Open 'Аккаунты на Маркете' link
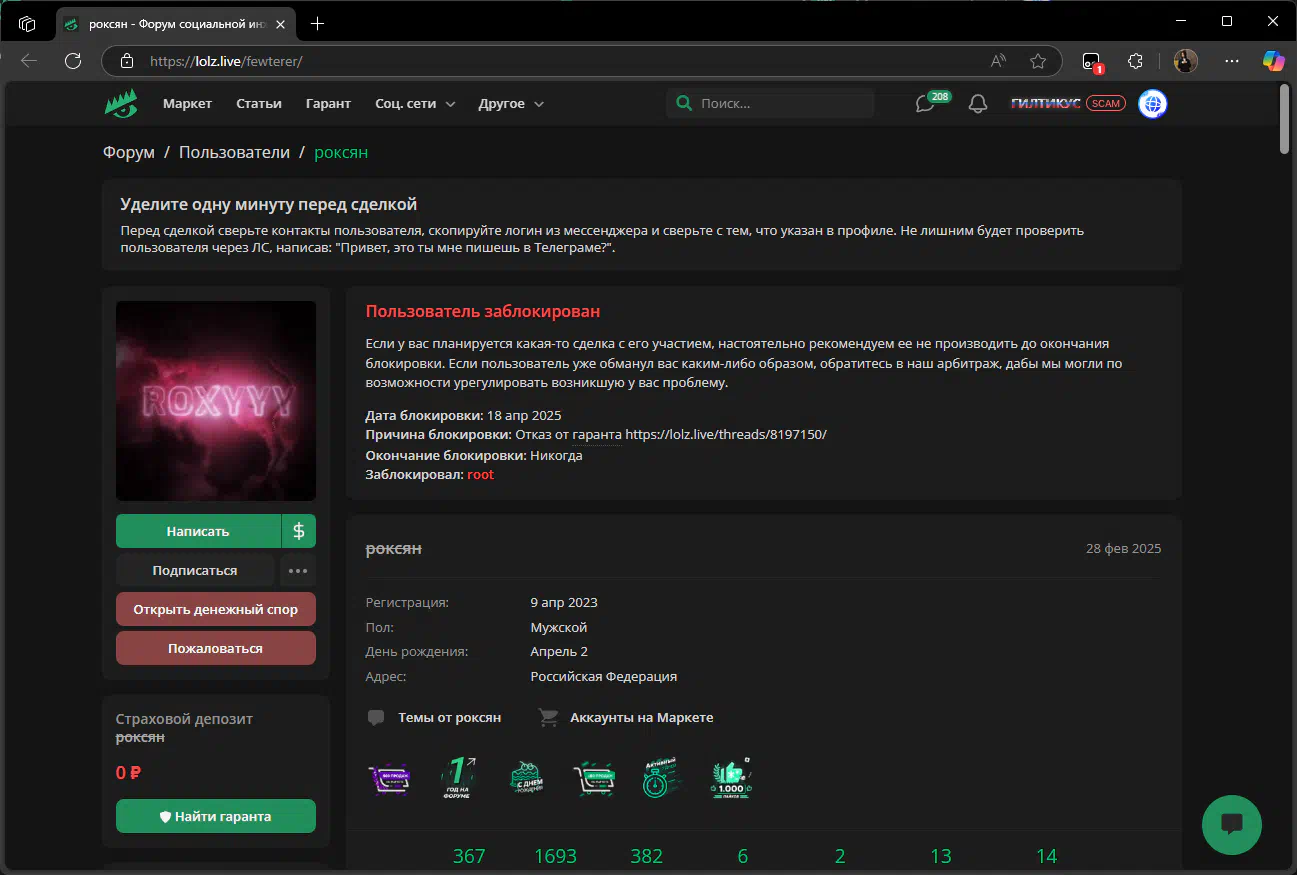 pyautogui.click(x=626, y=718)
